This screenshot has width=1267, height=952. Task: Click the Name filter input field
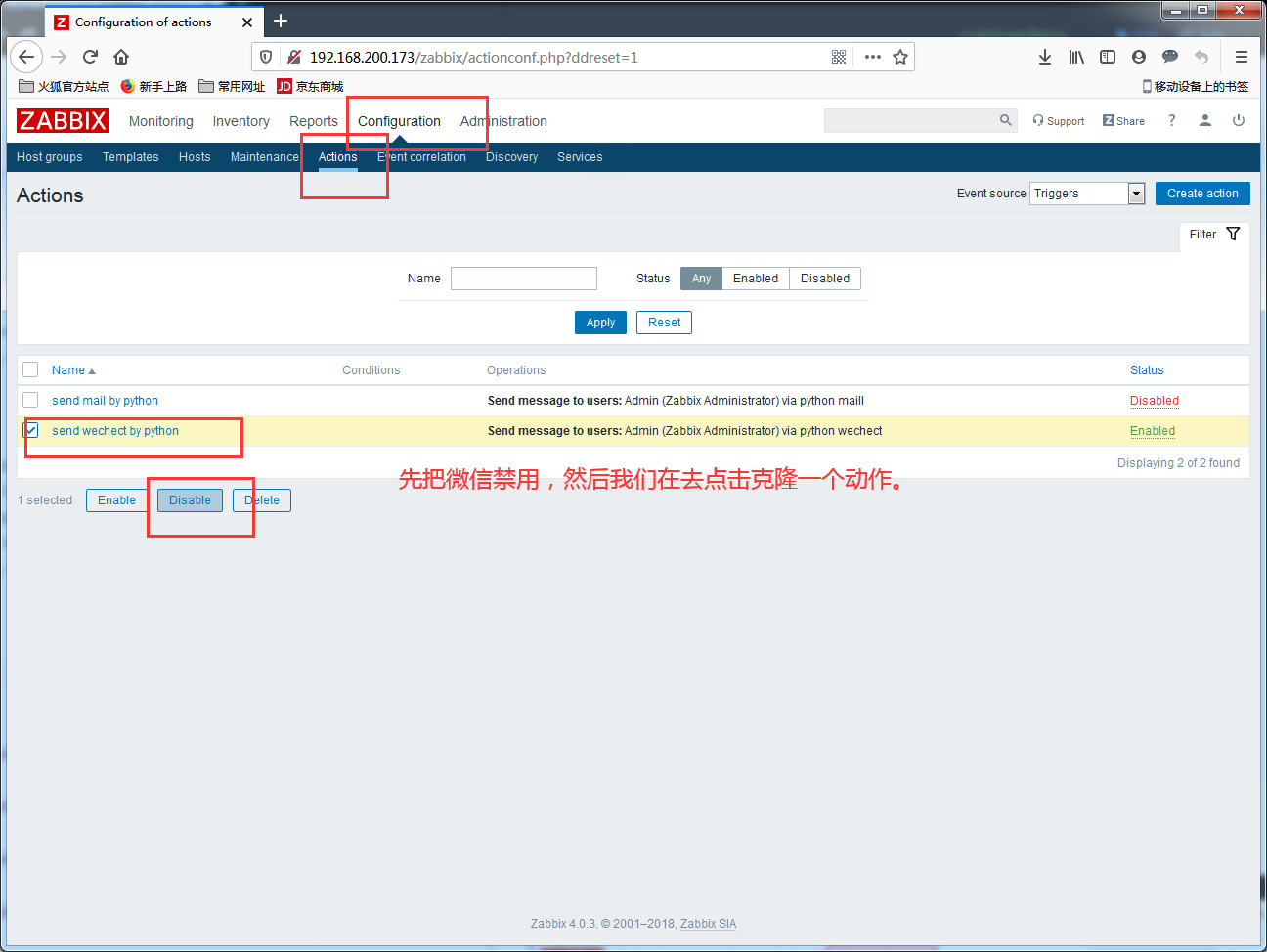(x=524, y=279)
